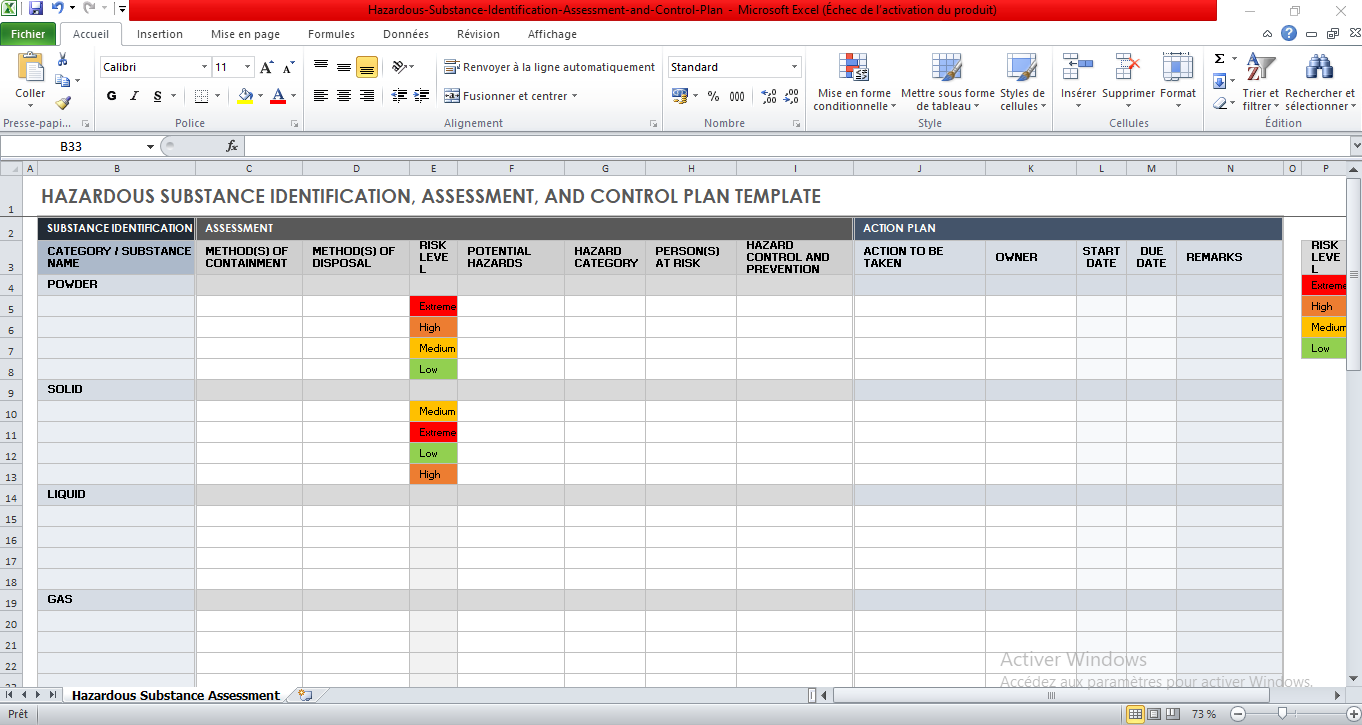Click the Decrease decimal icon
This screenshot has width=1362, height=725.
pyautogui.click(x=792, y=96)
